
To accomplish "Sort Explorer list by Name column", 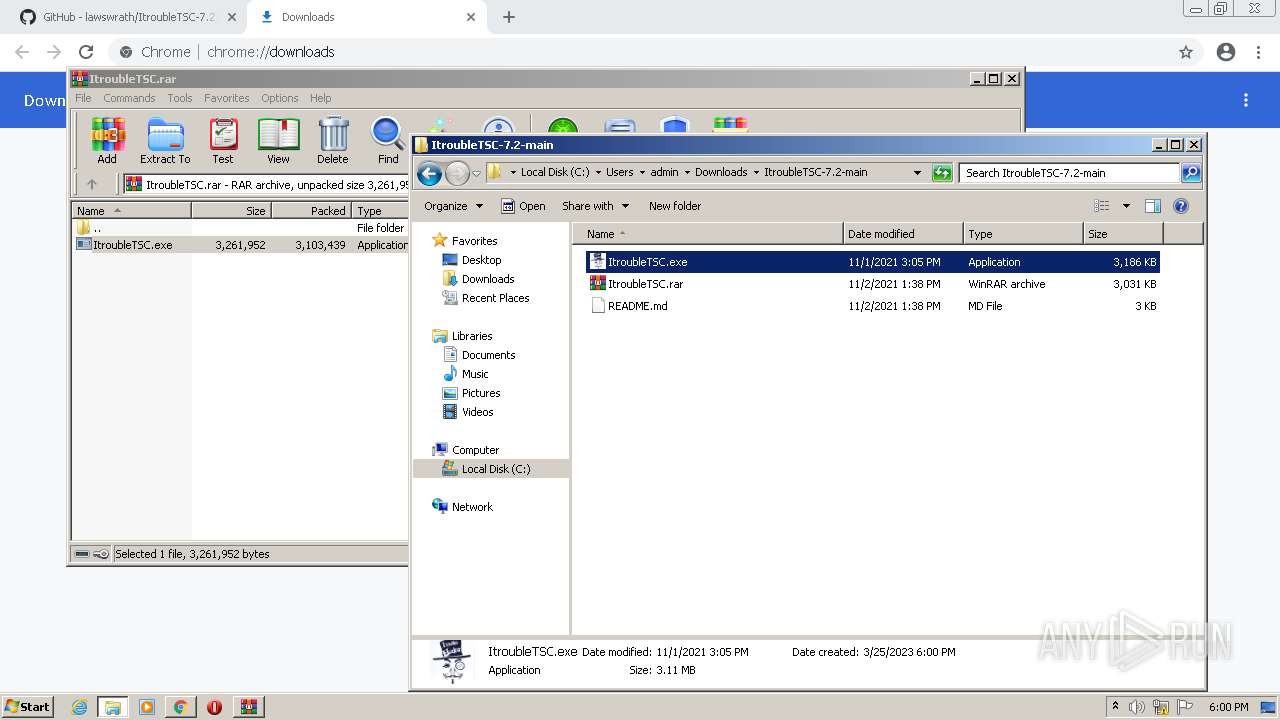I will point(708,234).
